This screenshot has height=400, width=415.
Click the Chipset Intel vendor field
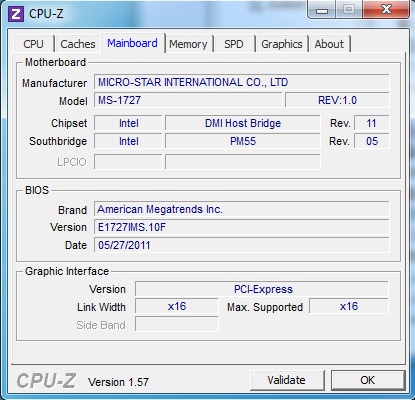click(128, 123)
